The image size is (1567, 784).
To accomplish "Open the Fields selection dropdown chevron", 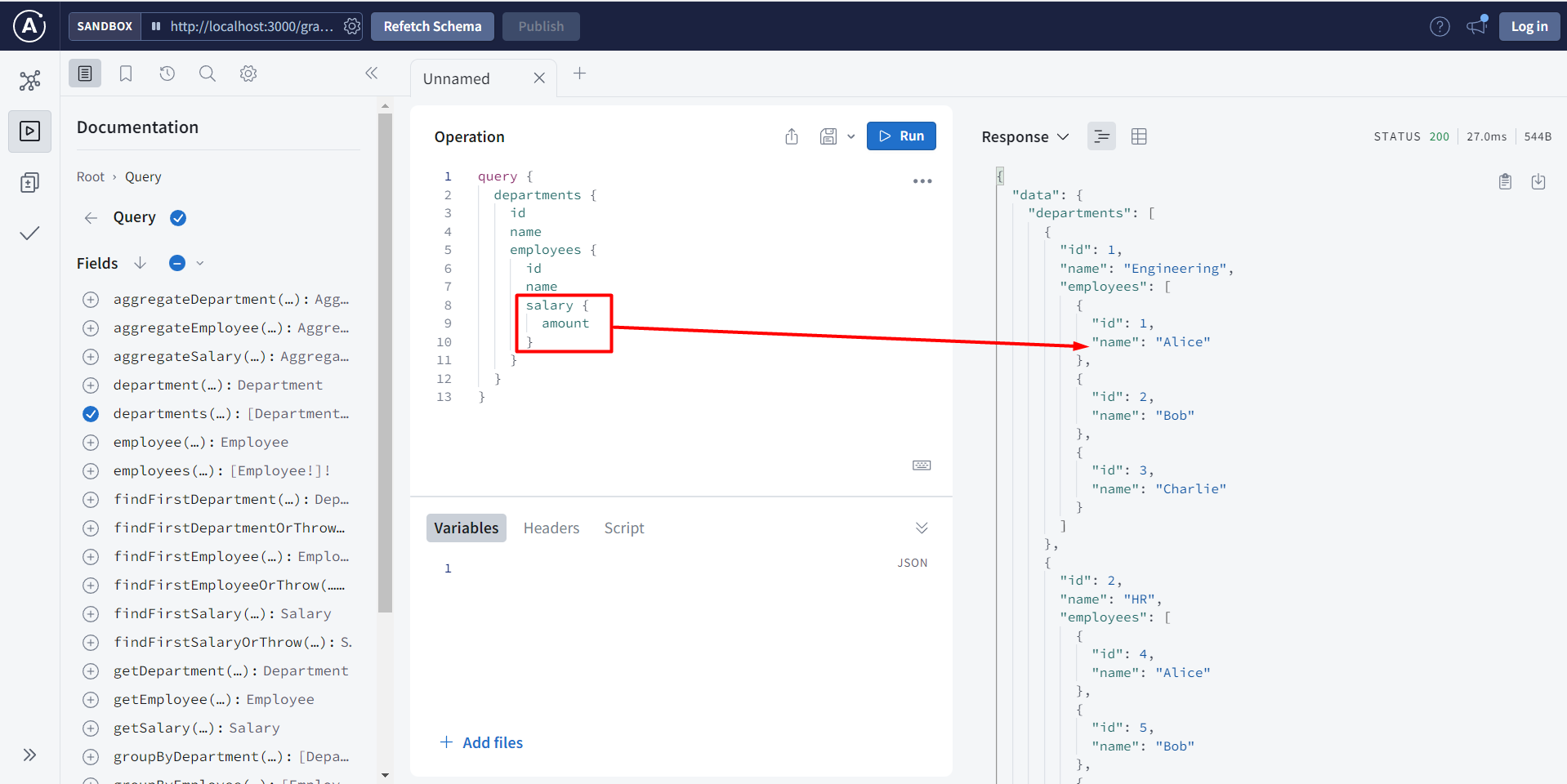I will tap(200, 263).
